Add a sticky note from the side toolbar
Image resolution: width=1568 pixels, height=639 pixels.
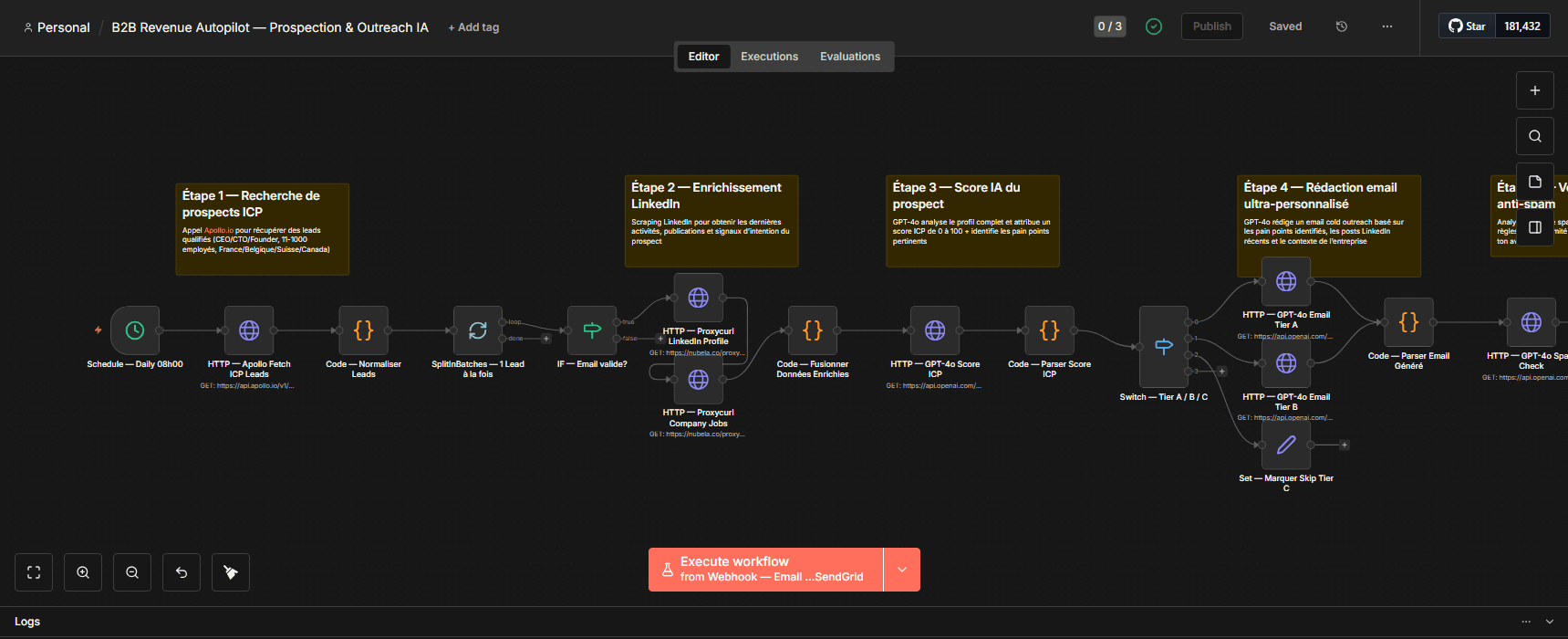[x=1535, y=182]
